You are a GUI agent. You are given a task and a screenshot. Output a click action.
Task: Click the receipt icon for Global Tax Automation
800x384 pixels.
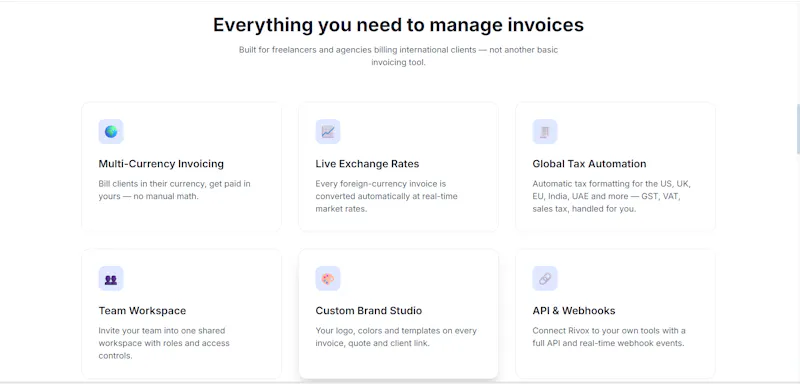545,132
